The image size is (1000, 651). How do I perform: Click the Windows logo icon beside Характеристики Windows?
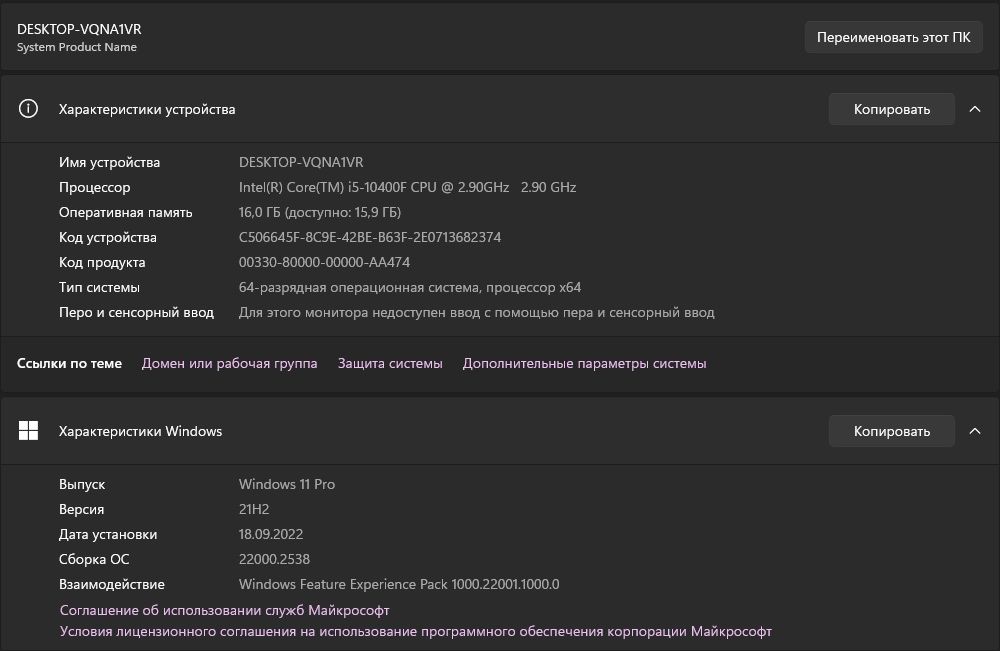pos(29,431)
